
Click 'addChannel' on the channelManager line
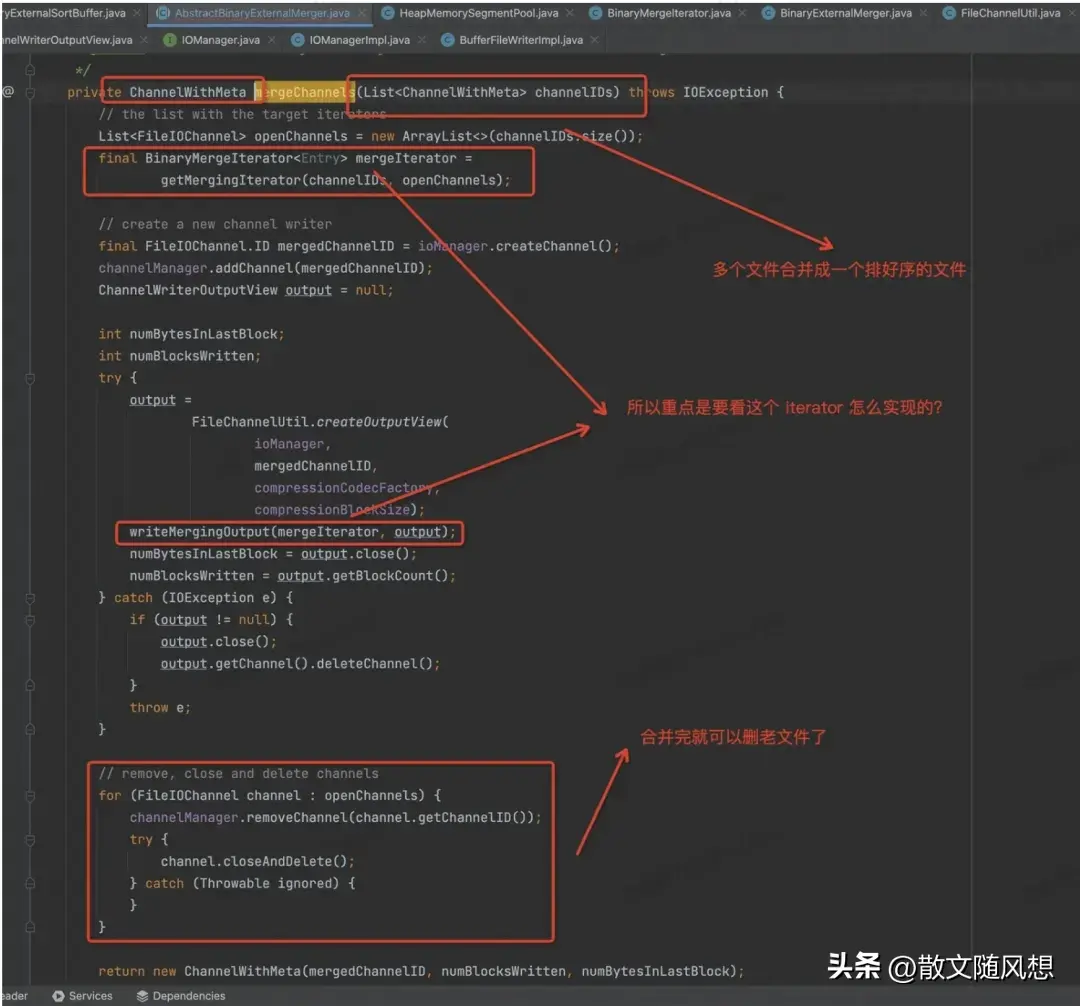point(254,268)
